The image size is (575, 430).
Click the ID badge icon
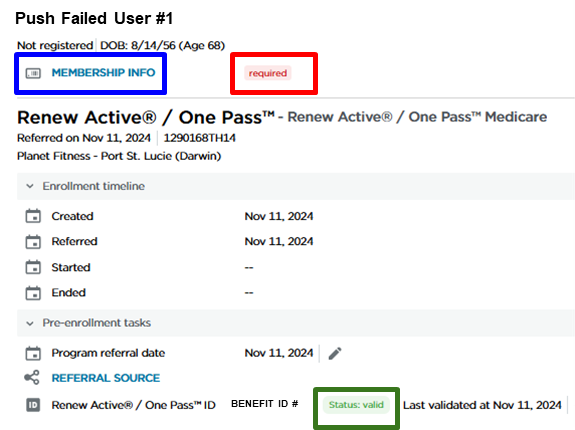(x=33, y=405)
